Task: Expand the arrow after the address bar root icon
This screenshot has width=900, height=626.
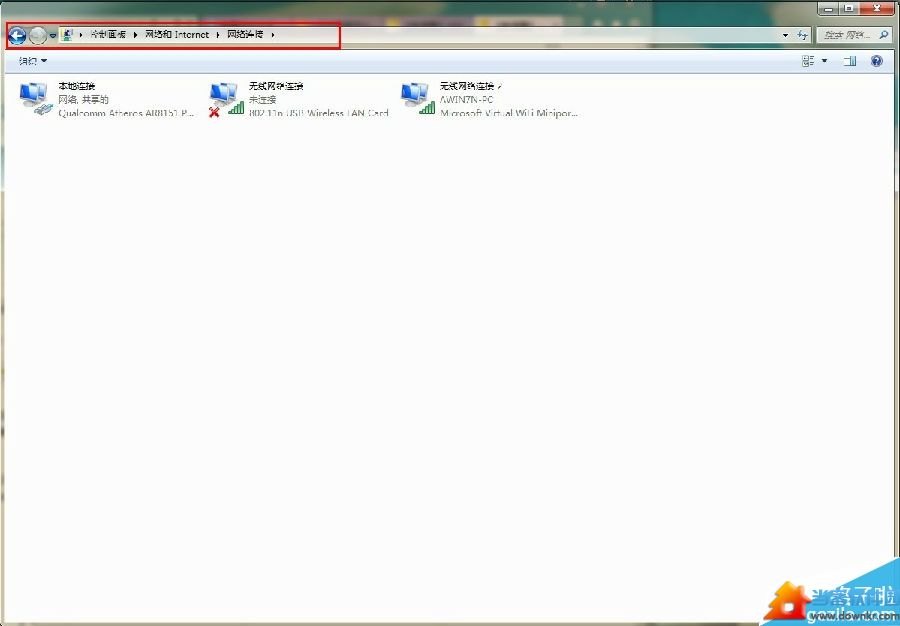Action: click(81, 35)
